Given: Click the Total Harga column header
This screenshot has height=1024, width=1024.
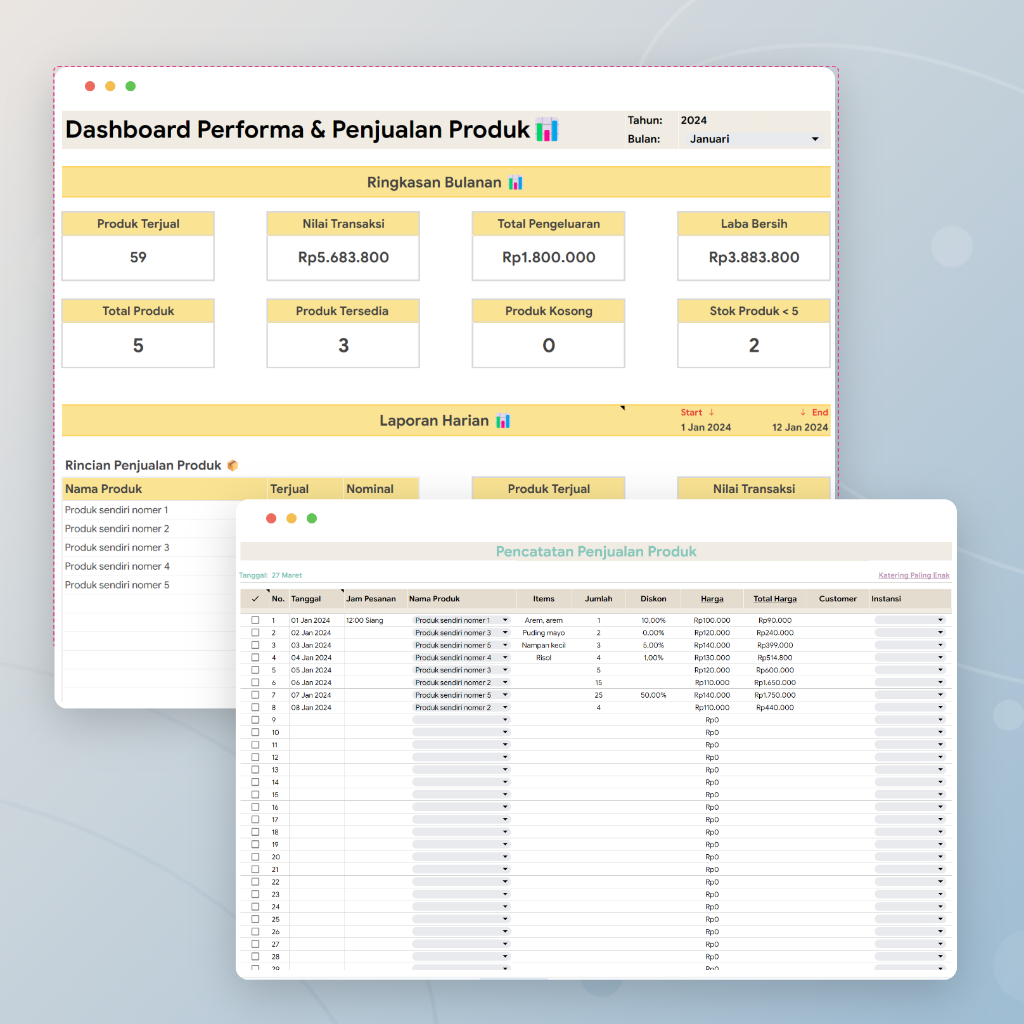Looking at the screenshot, I should tap(775, 599).
